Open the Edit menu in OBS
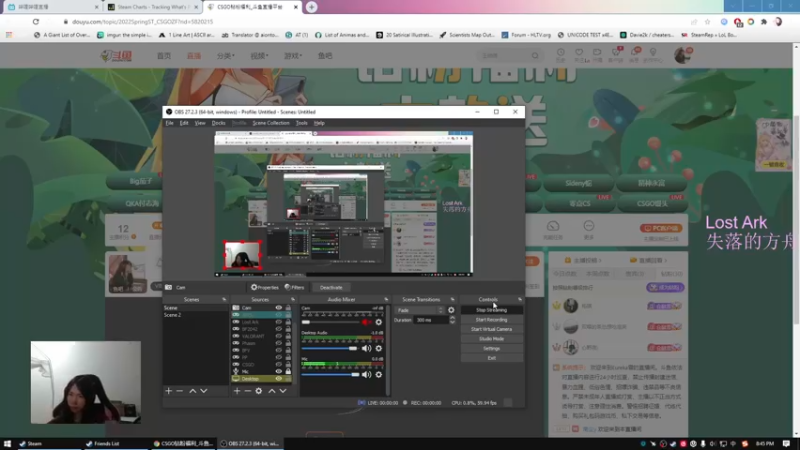The height and width of the screenshot is (450, 800). (x=184, y=123)
